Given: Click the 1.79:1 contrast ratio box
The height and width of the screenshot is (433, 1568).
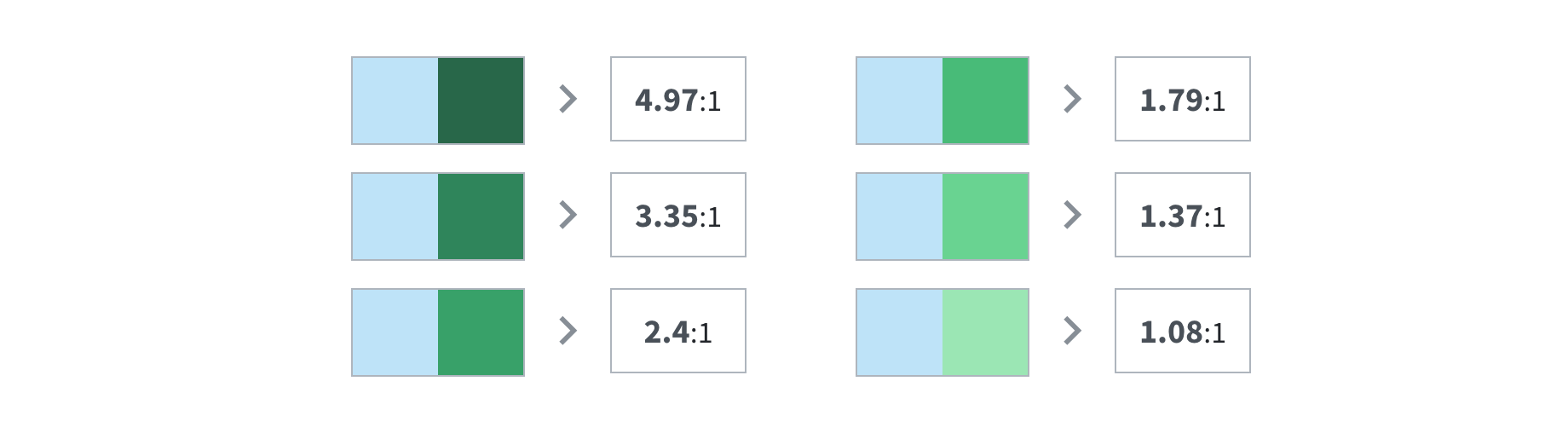Looking at the screenshot, I should pyautogui.click(x=1183, y=99).
